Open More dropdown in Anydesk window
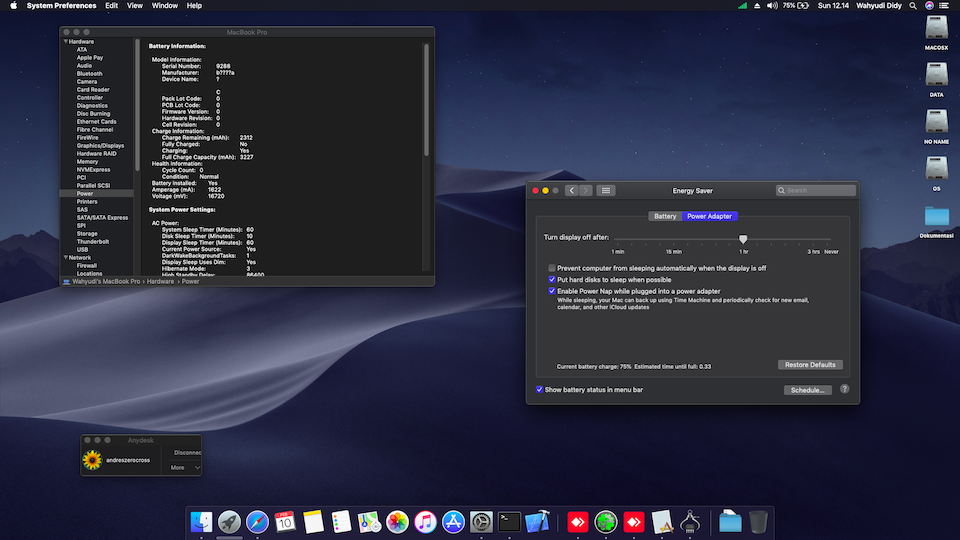The image size is (960, 540). (x=184, y=468)
